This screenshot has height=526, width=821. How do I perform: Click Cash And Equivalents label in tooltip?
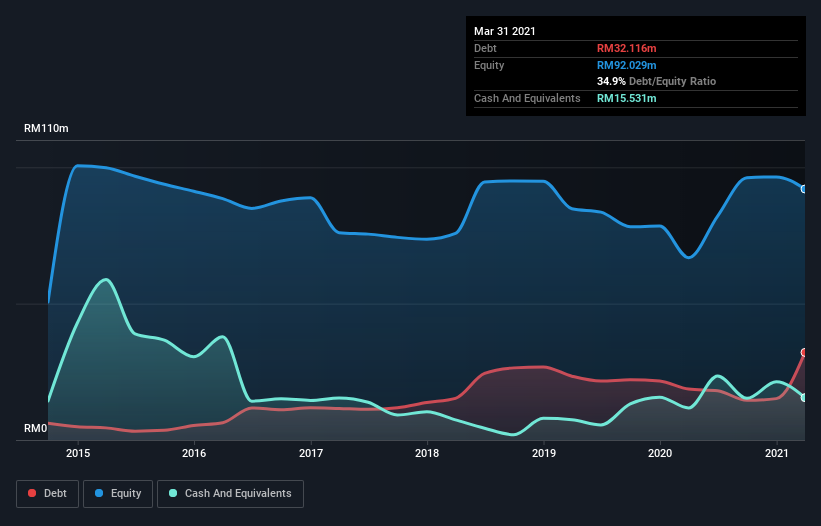[527, 98]
